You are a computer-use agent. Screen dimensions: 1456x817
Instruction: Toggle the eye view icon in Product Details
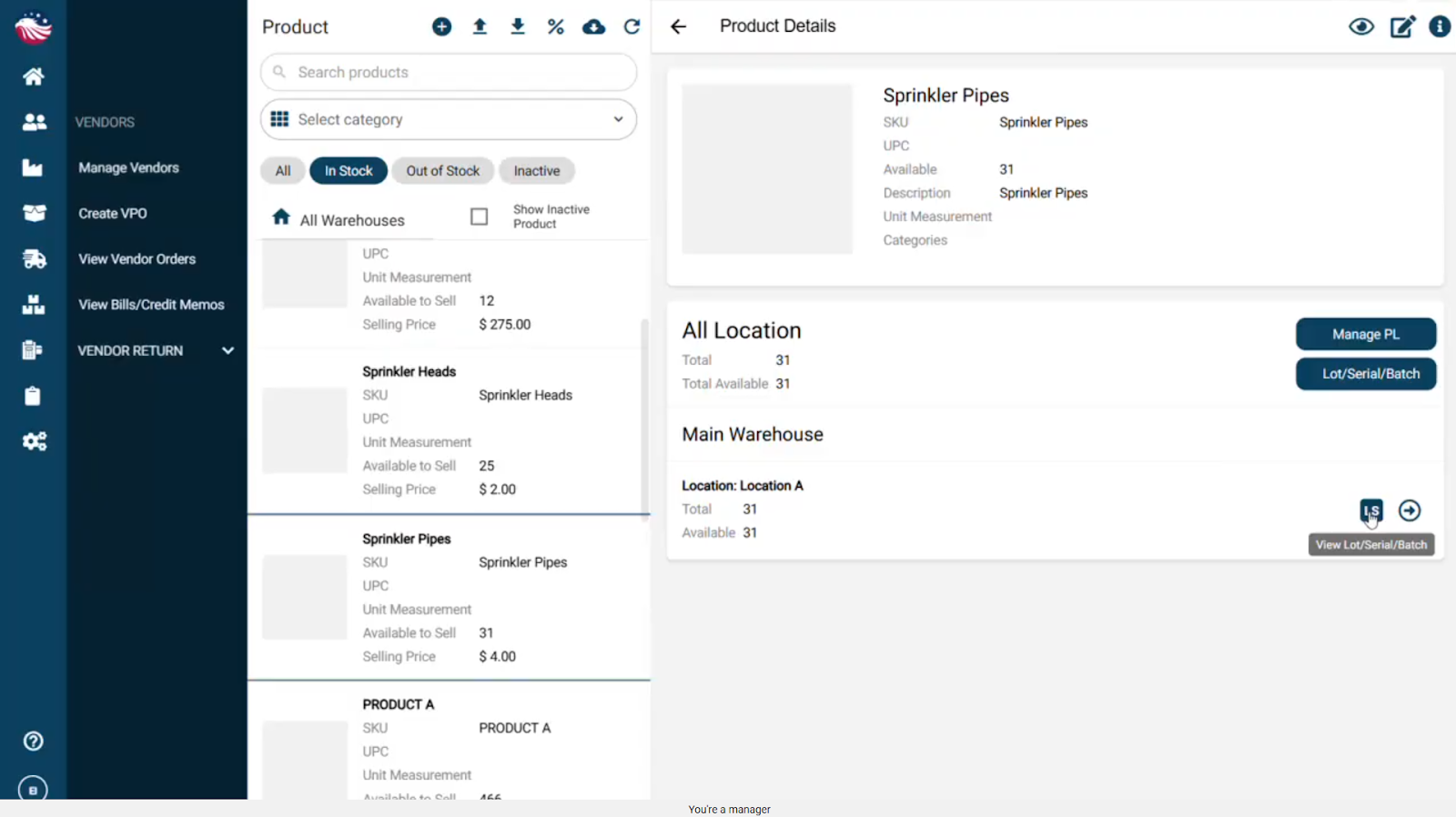pos(1360,26)
